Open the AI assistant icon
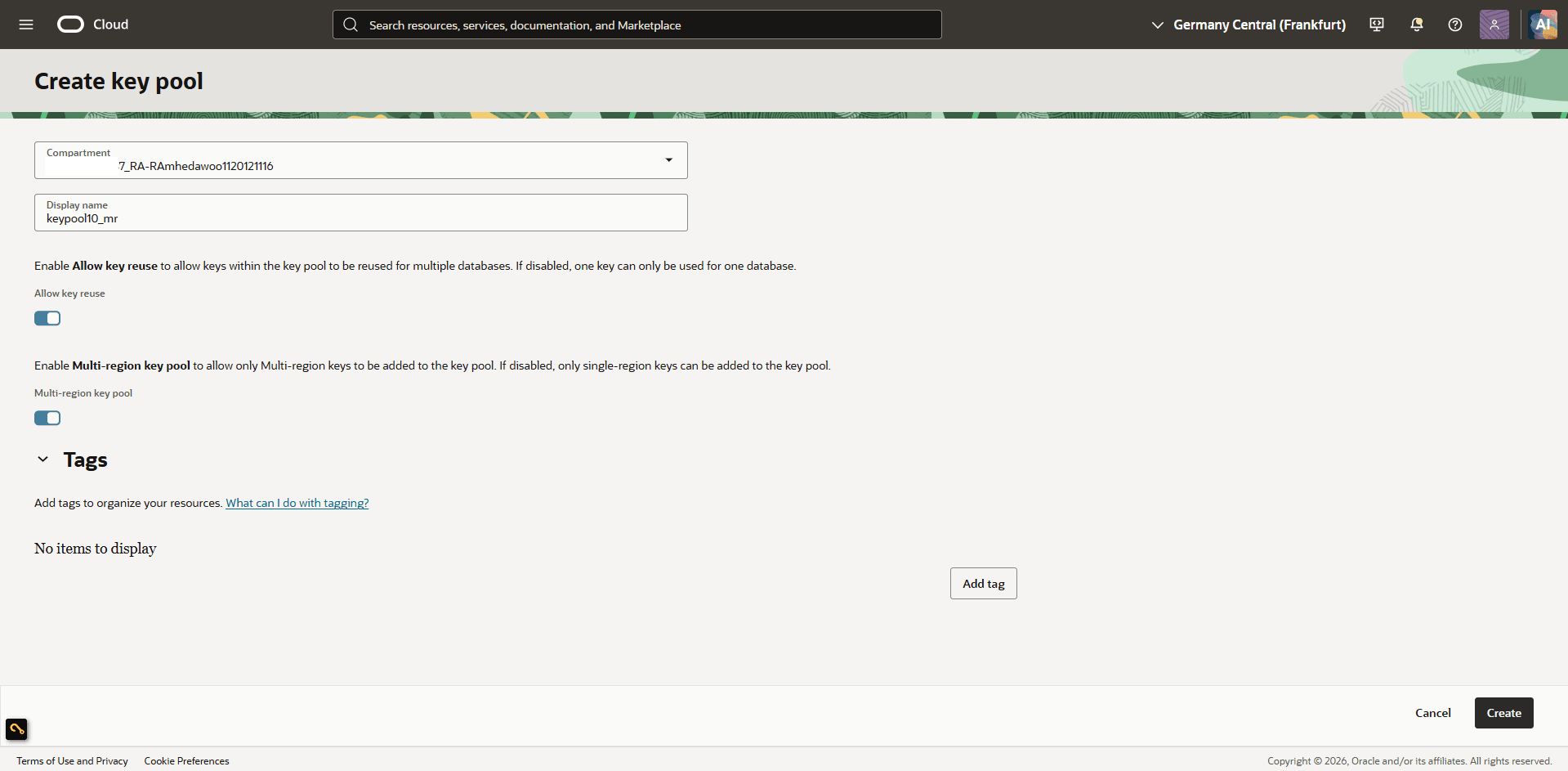The image size is (1568, 771). click(1543, 25)
